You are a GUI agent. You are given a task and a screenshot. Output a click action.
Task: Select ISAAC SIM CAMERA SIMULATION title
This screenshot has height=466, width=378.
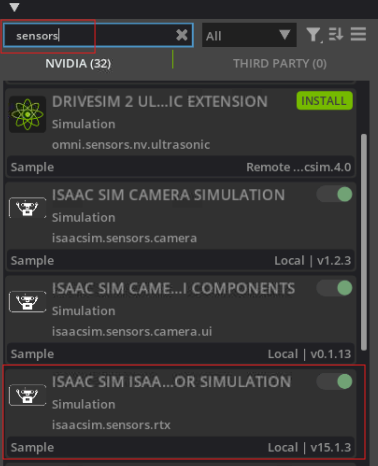[168, 195]
